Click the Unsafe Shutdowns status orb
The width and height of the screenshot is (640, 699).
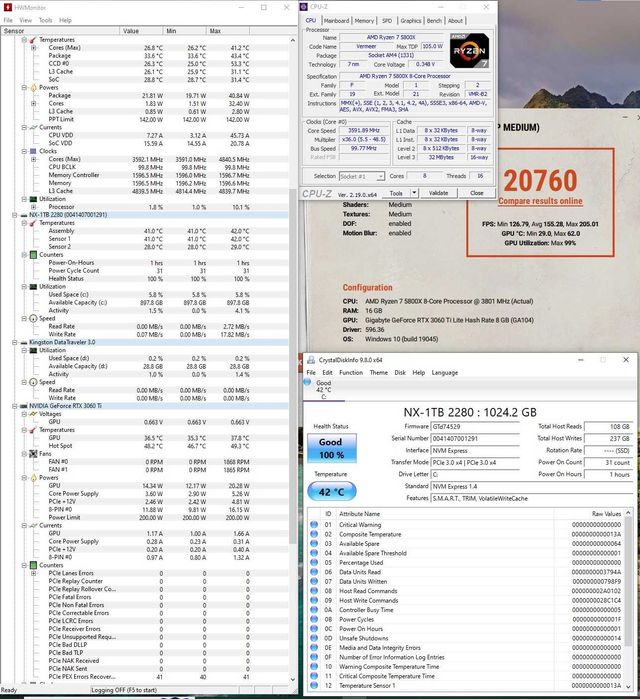pyautogui.click(x=314, y=638)
